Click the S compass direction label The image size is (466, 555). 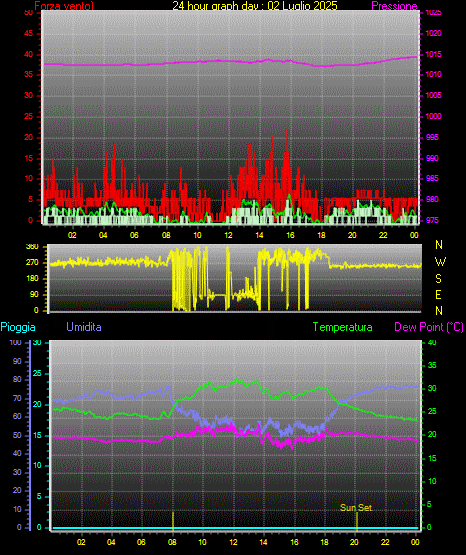click(x=439, y=279)
